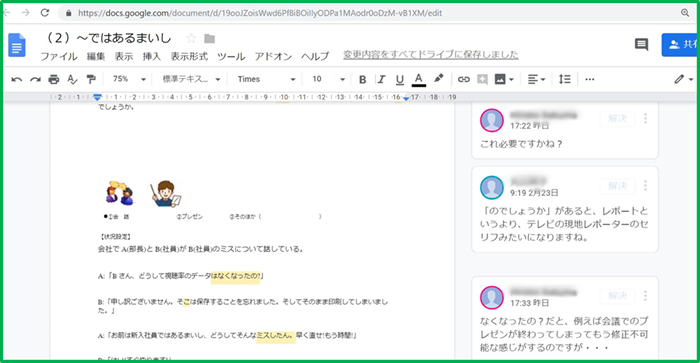700x363 pixels.
Task: Open Google Docs home icon
Action: 17,45
